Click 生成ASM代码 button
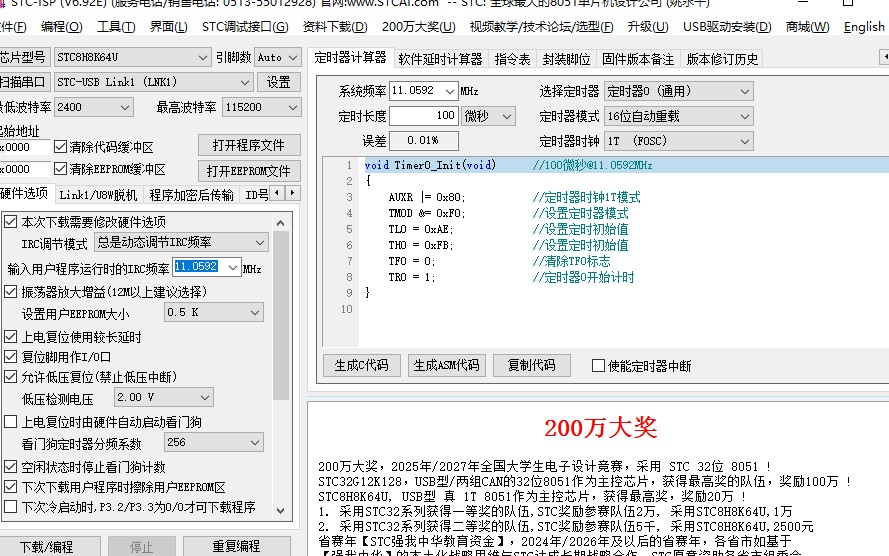 446,365
